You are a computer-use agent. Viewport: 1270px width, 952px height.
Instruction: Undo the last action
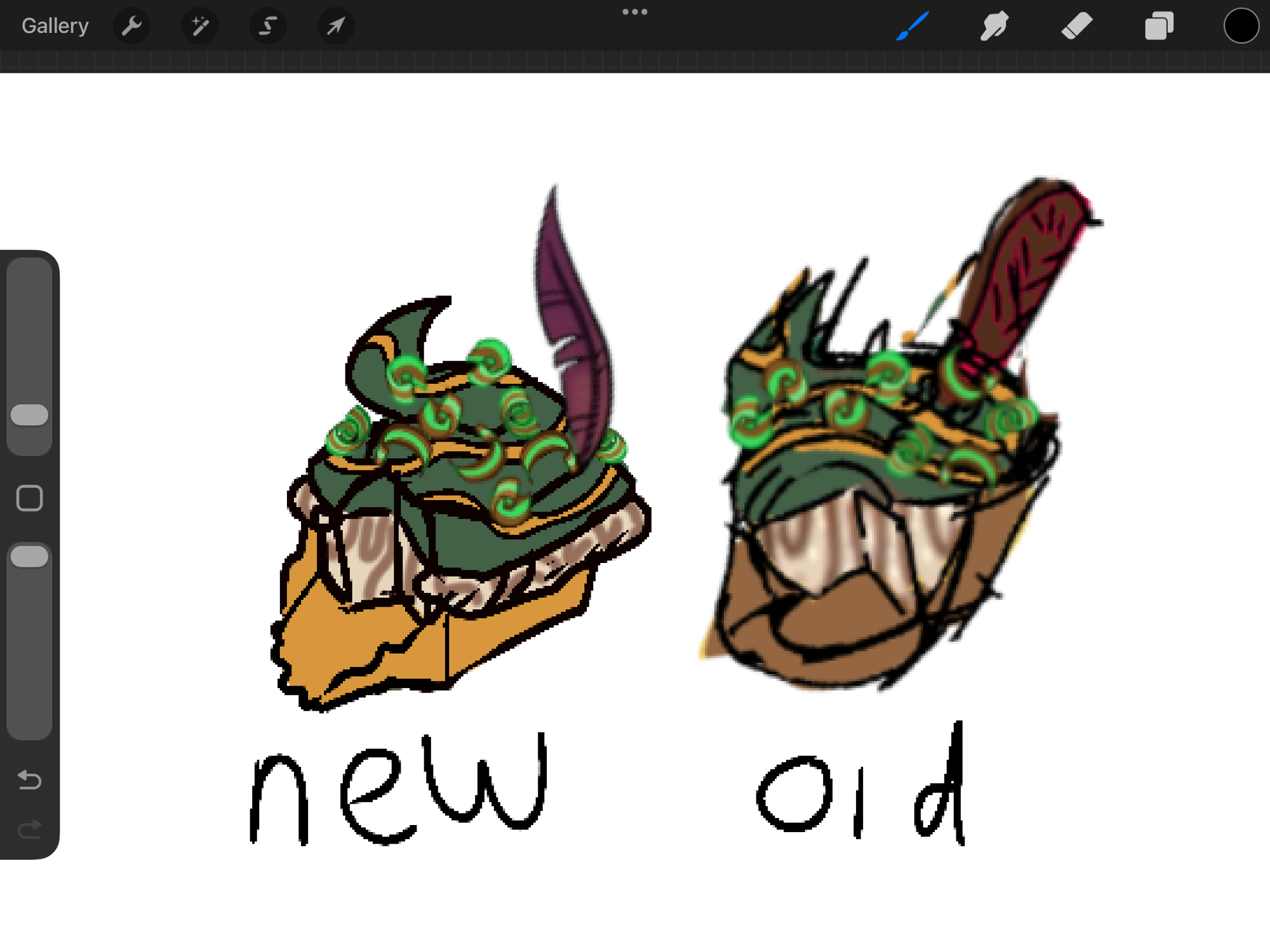pos(29,779)
